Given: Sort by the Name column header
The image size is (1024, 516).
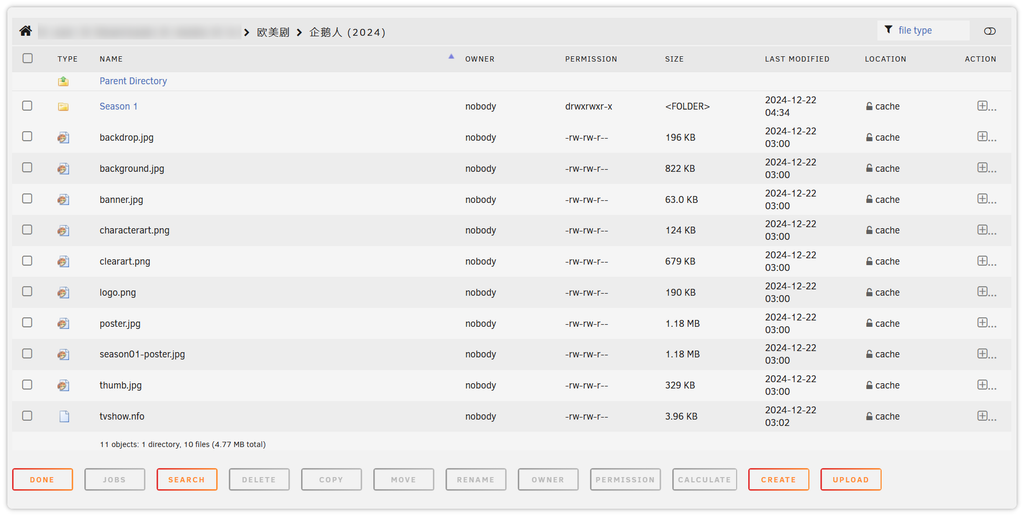Looking at the screenshot, I should tap(111, 59).
